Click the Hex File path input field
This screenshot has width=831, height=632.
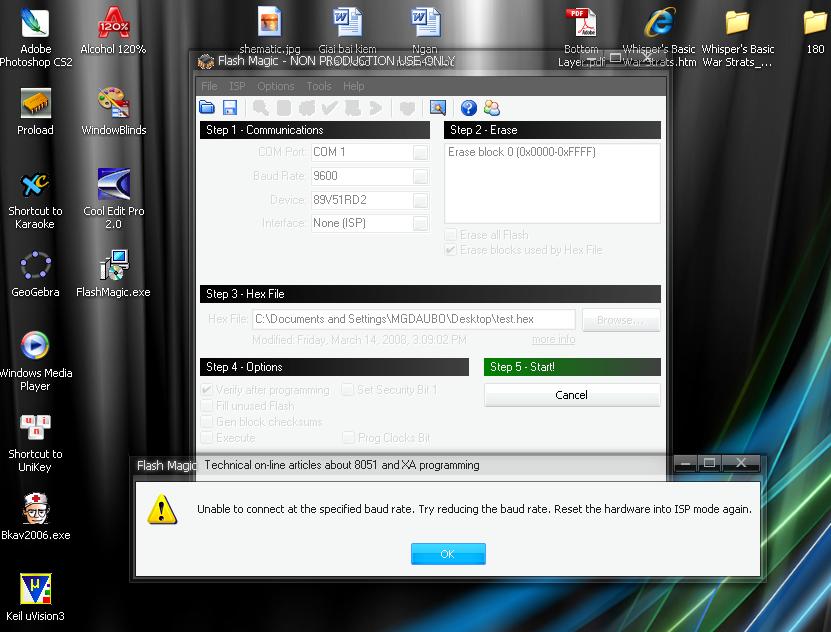413,319
